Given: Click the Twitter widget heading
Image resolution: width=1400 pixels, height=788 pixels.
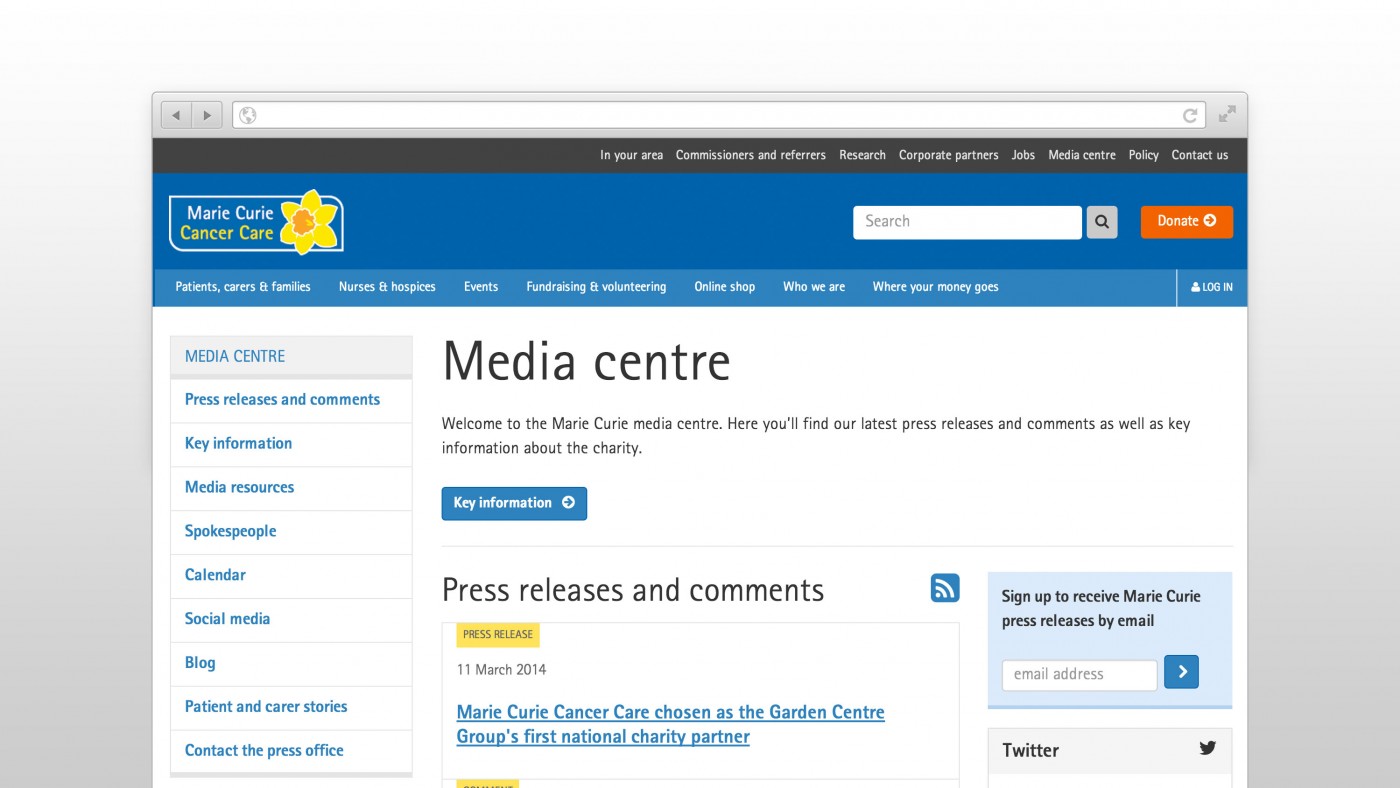Looking at the screenshot, I should [1031, 750].
